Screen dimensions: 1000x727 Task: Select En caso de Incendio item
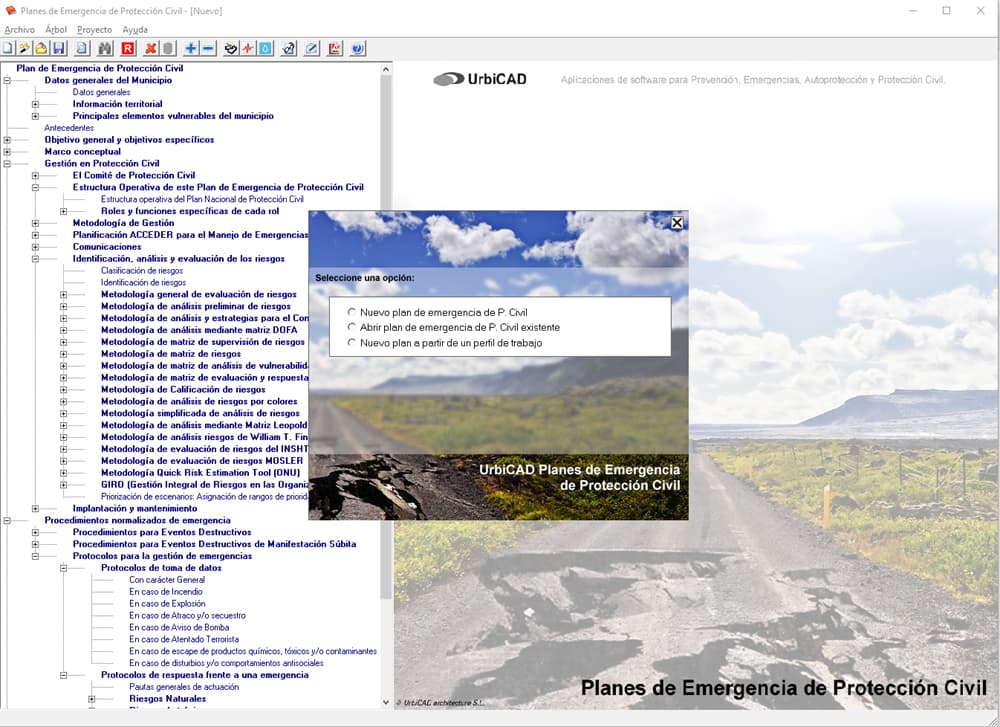[166, 592]
